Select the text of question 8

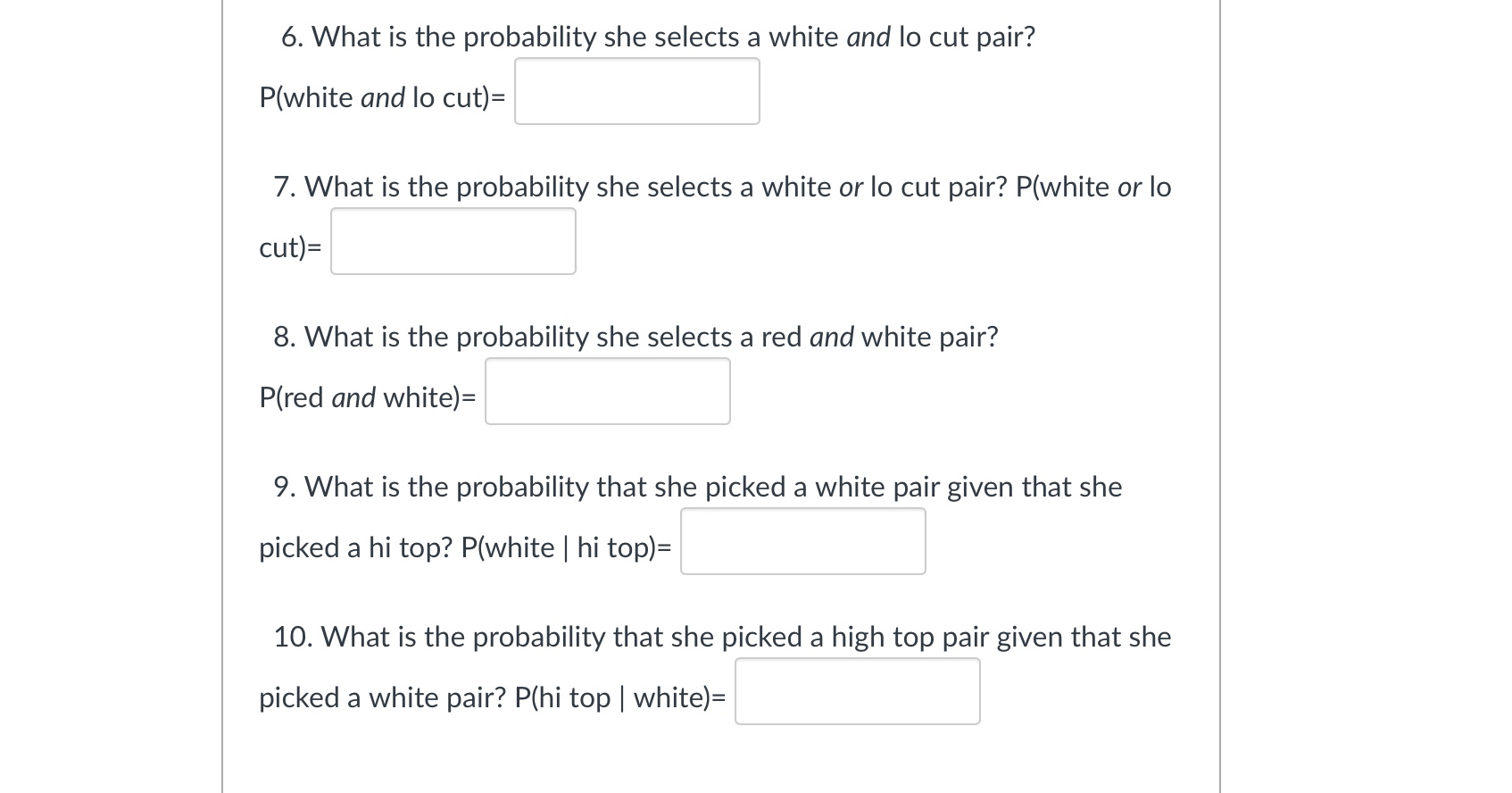click(x=636, y=337)
